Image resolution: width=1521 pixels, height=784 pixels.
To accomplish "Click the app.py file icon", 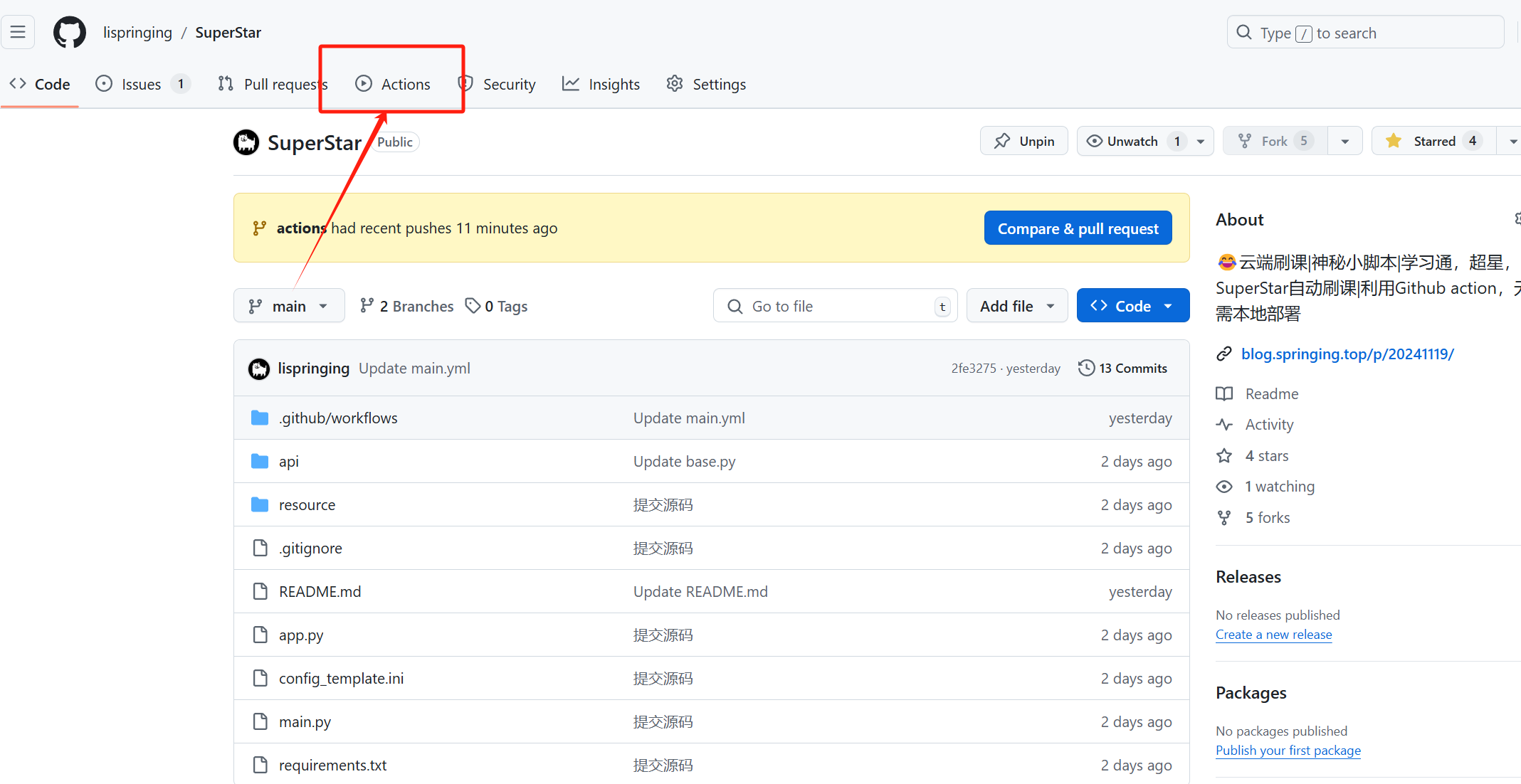I will click(260, 635).
